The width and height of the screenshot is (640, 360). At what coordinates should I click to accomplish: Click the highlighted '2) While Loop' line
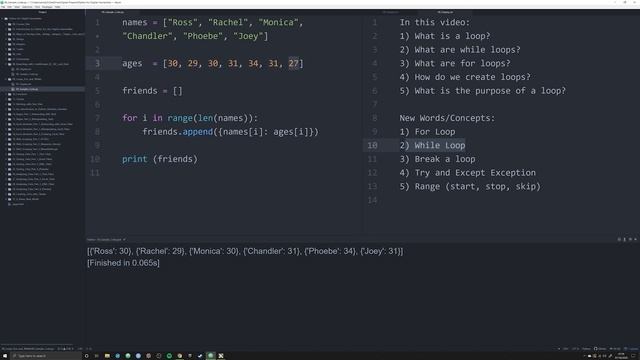(432, 145)
